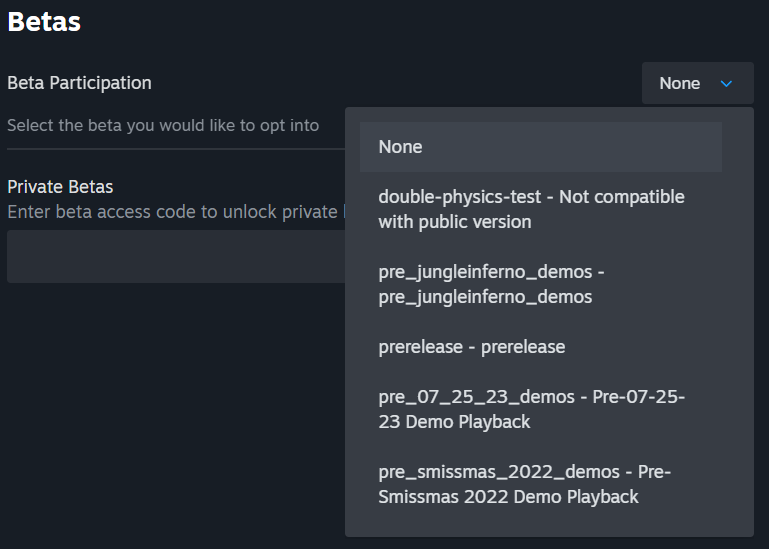
Task: Click the Betas page heading
Action: [x=44, y=21]
